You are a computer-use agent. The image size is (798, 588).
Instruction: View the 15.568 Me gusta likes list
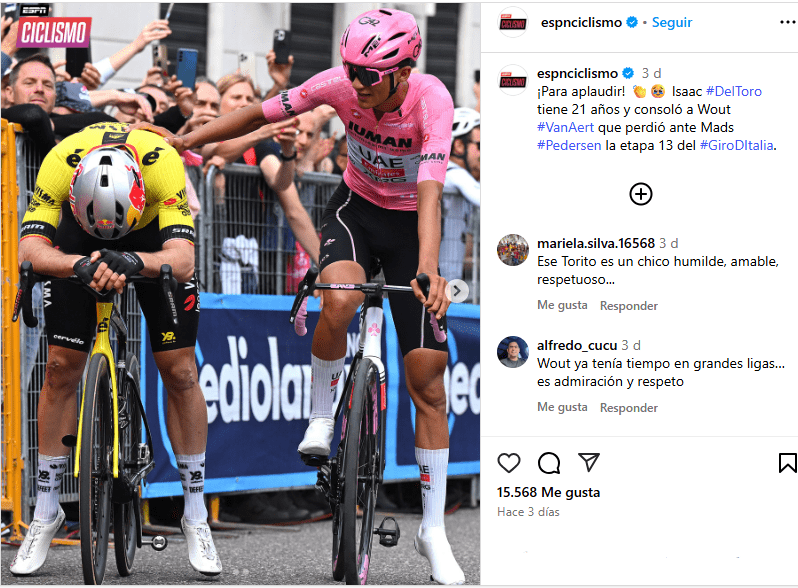point(548,492)
